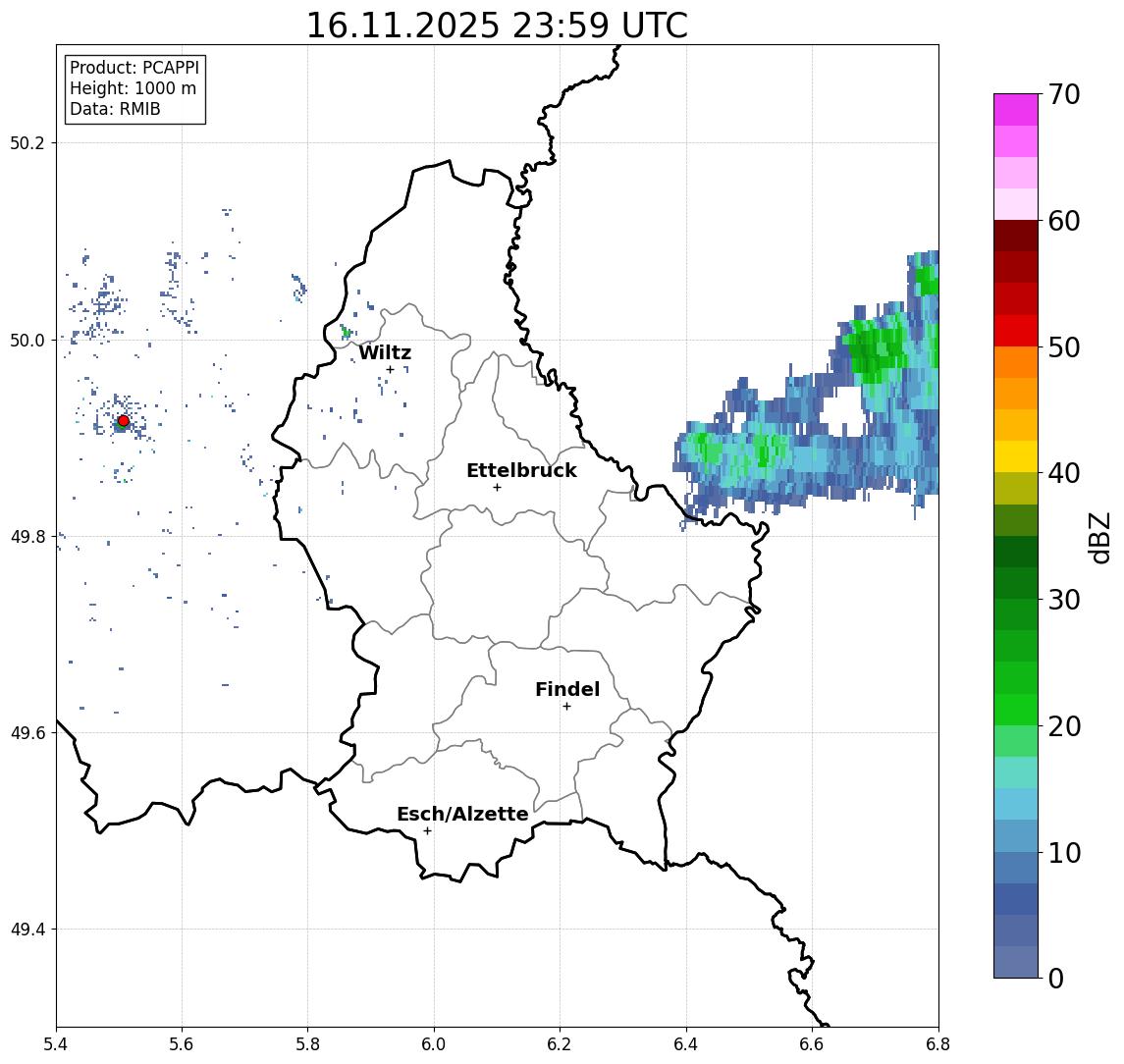Click the dark red colorbar swatch below 60
The image size is (1124, 1064).
click(1016, 236)
